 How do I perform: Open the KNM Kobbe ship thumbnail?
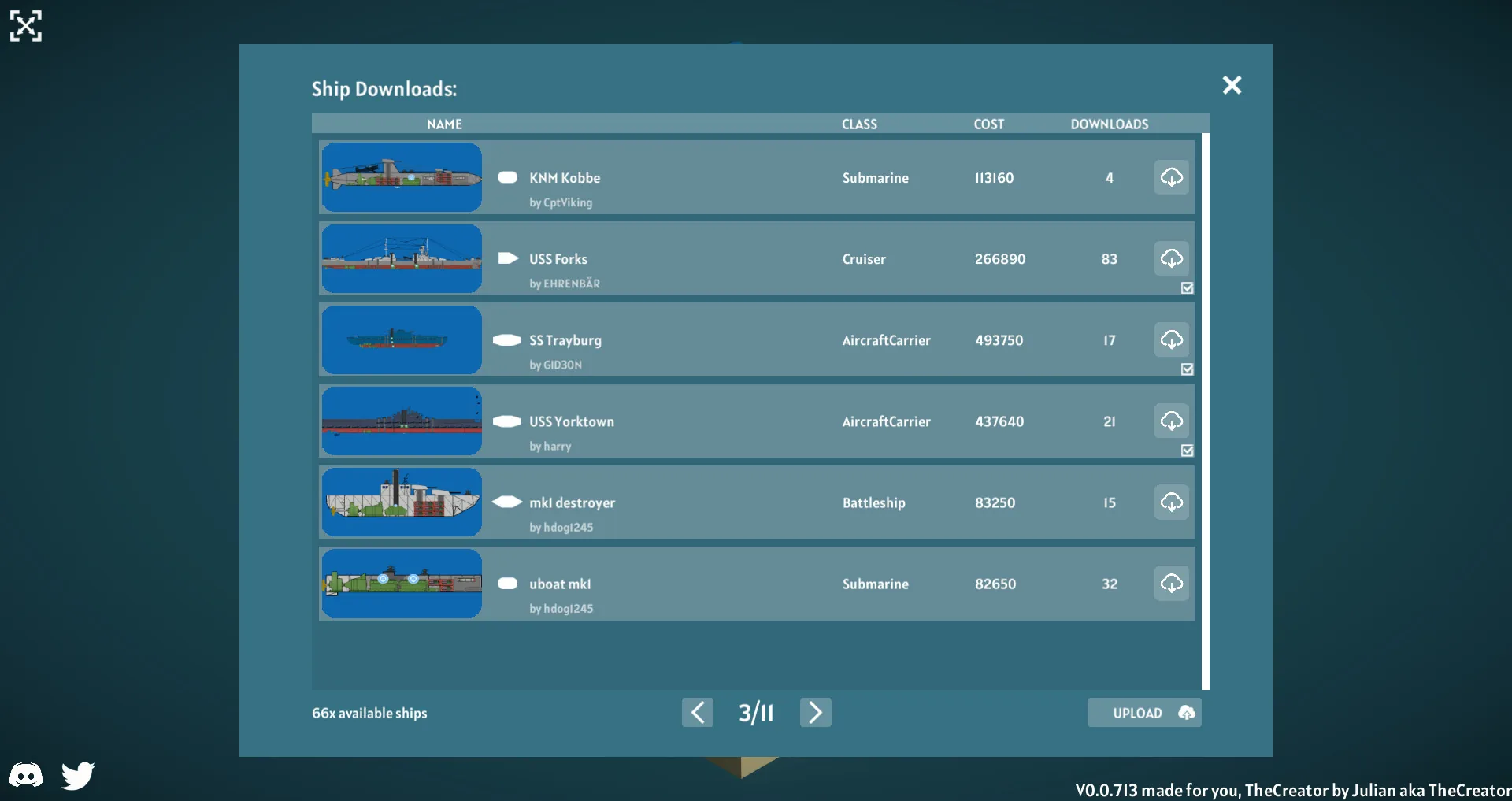tap(402, 177)
